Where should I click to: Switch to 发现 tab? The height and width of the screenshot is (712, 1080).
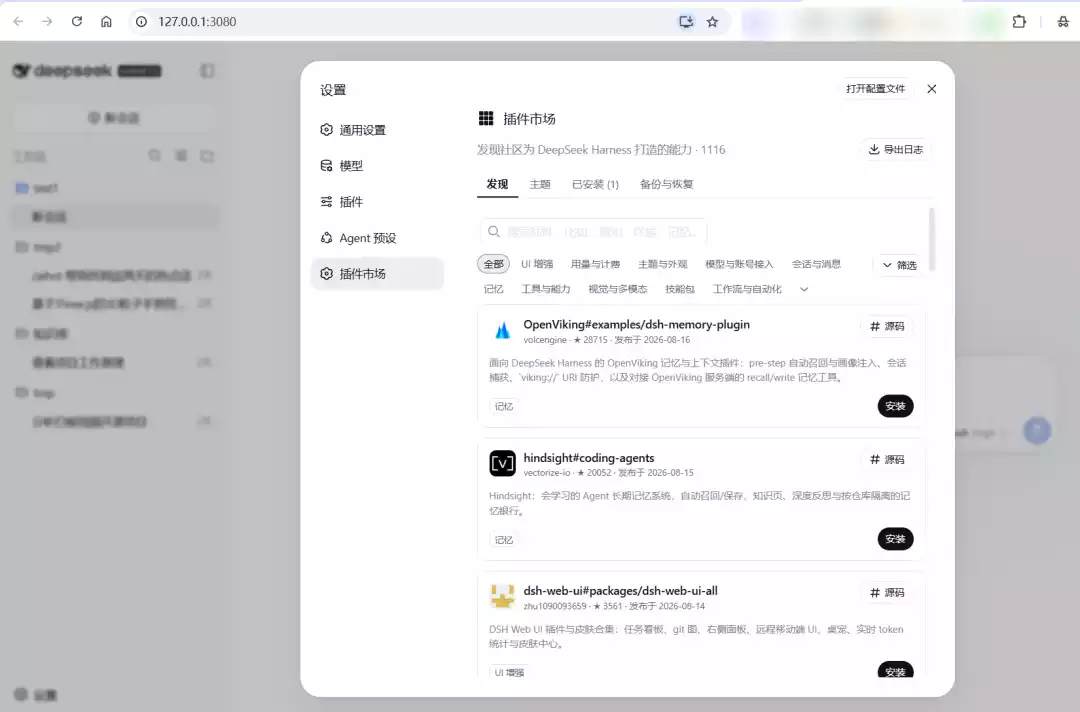click(497, 184)
